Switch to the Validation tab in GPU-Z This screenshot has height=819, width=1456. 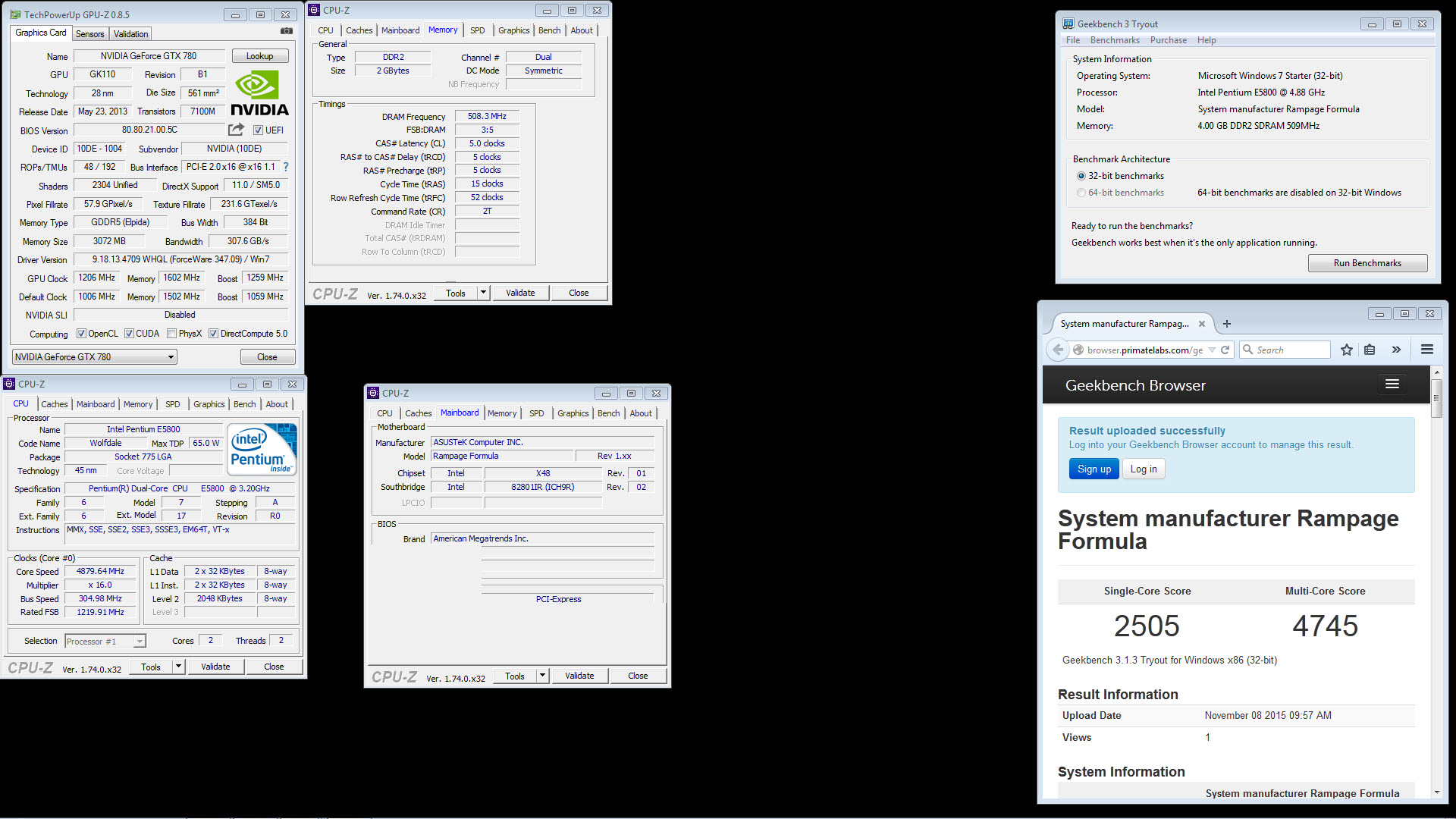(130, 34)
